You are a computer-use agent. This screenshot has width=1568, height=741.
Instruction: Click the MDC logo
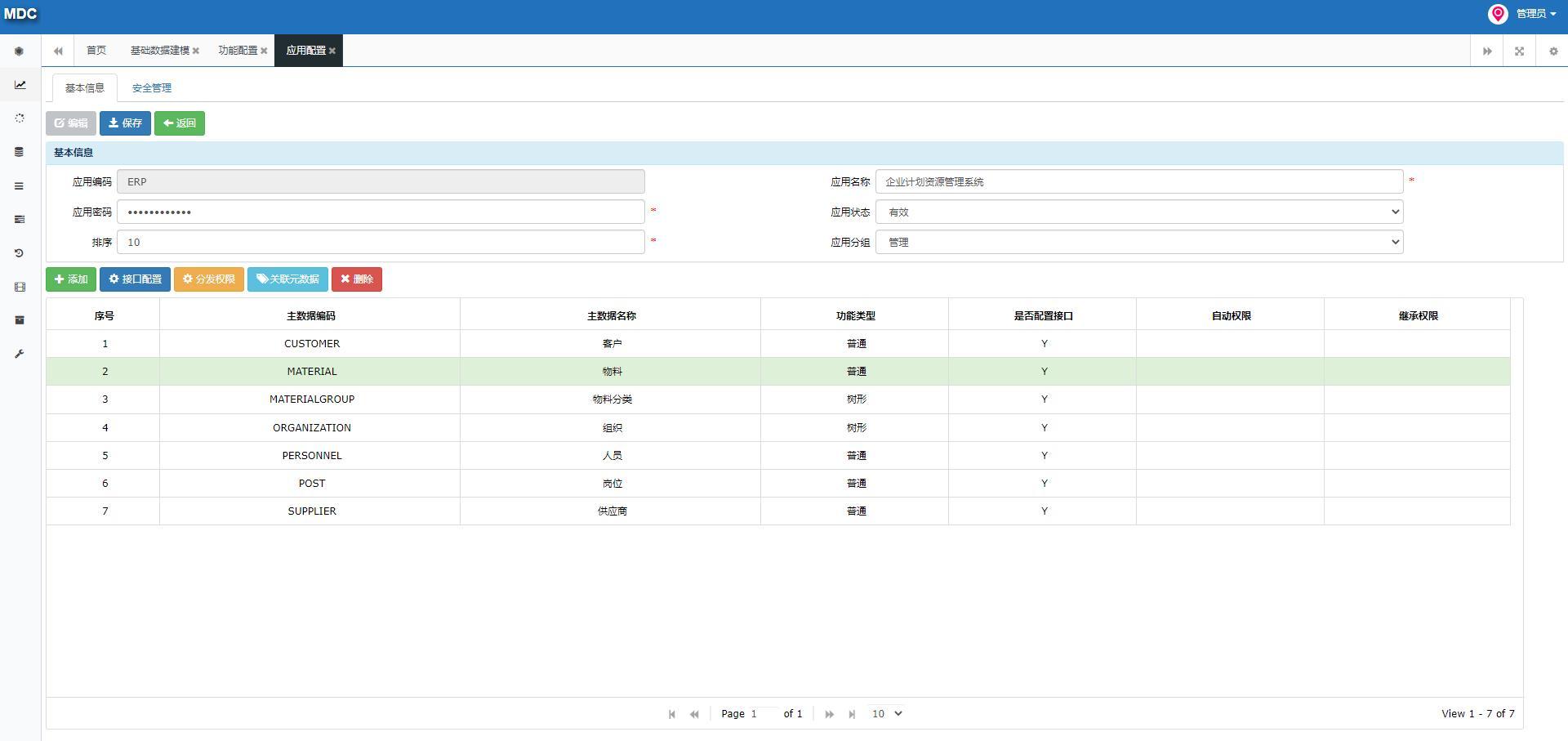pyautogui.click(x=20, y=14)
